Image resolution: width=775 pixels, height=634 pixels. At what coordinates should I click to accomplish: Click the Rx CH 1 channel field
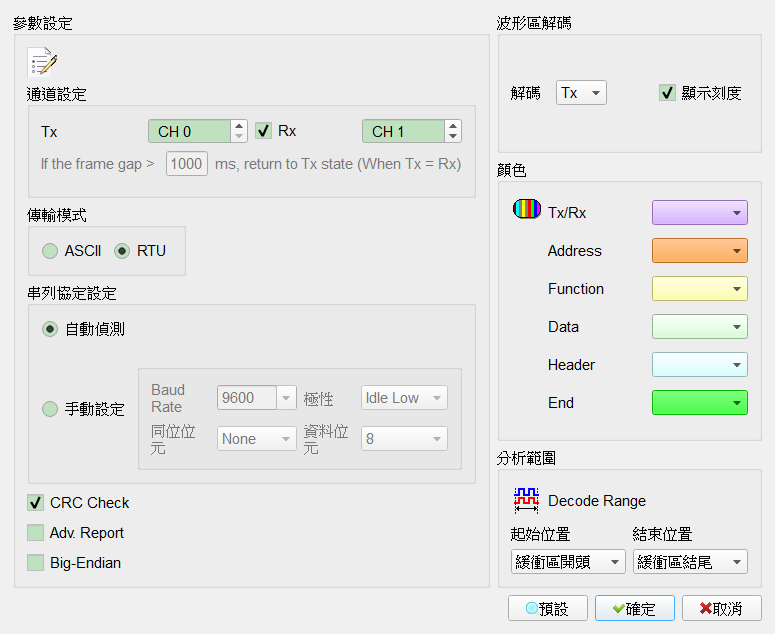point(403,131)
